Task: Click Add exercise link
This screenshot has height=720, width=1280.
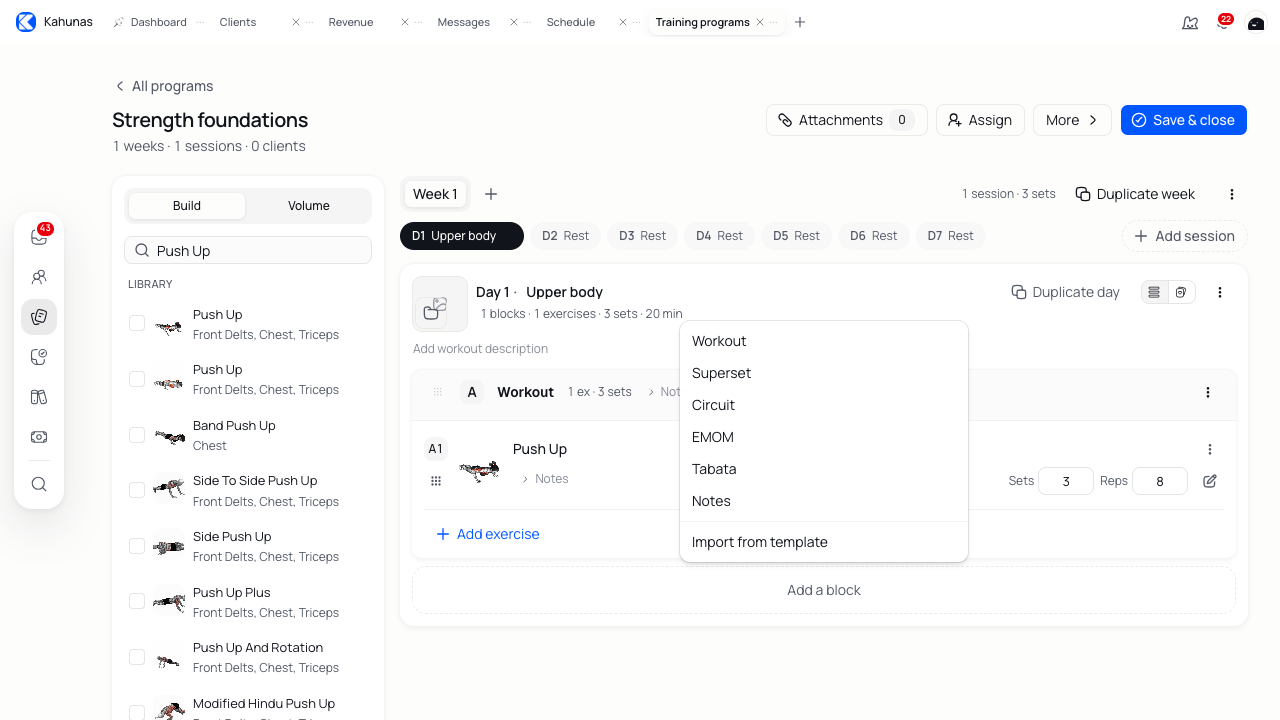Action: click(x=488, y=534)
